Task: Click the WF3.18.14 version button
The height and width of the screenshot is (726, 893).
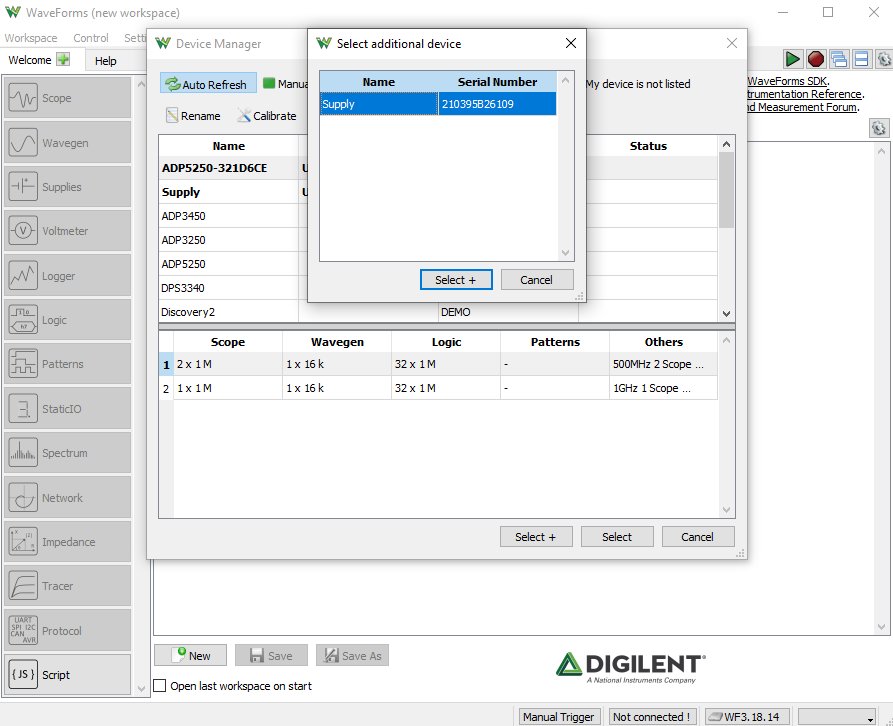Action: (x=748, y=717)
